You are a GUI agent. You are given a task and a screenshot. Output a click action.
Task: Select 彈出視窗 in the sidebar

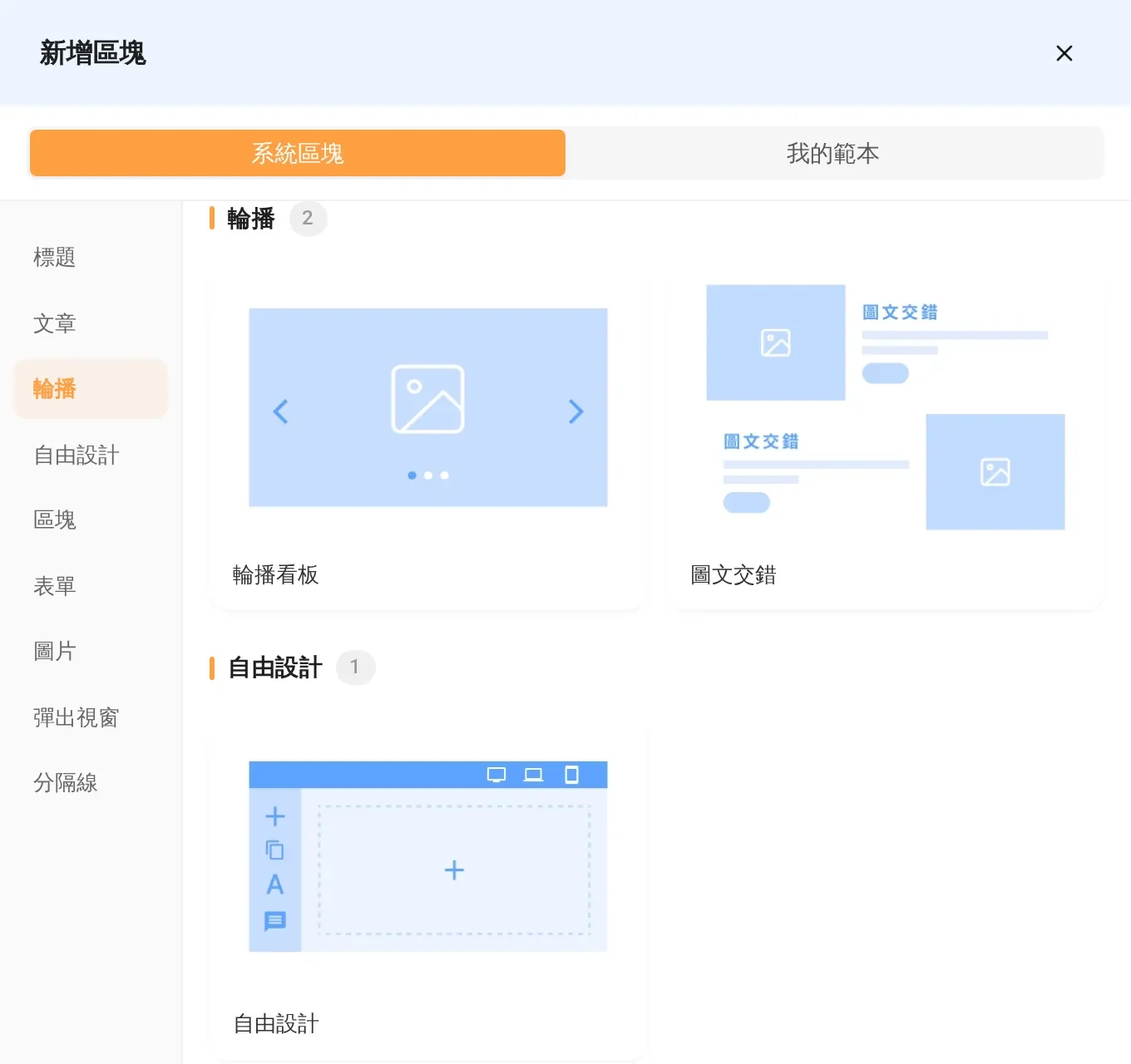(77, 717)
